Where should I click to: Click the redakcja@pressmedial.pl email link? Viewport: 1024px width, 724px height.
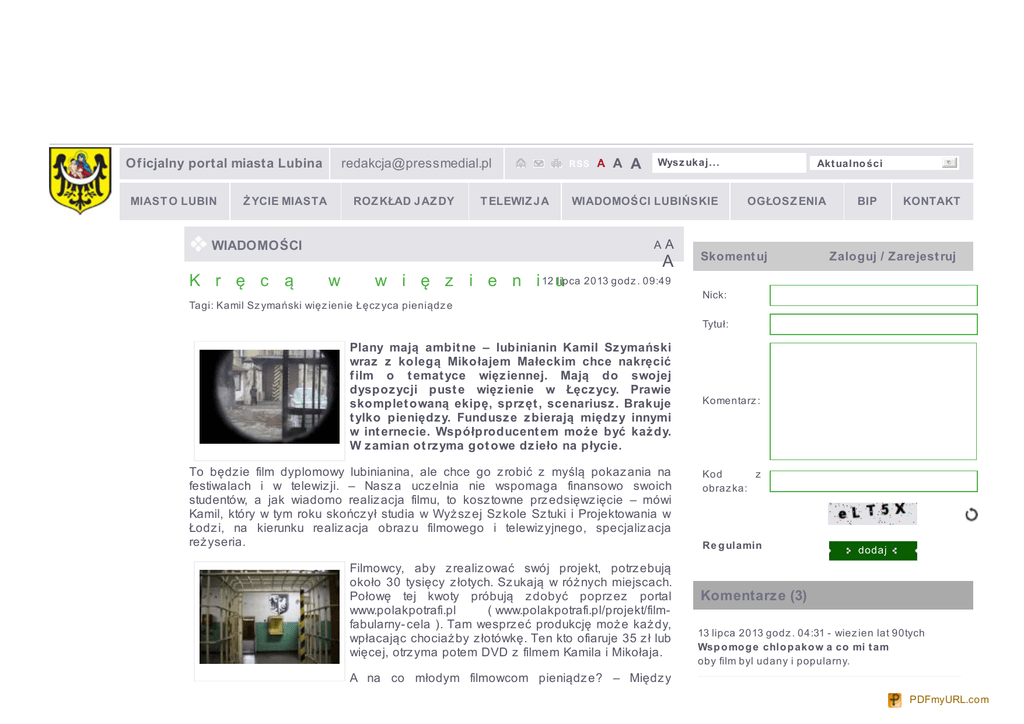click(x=416, y=163)
